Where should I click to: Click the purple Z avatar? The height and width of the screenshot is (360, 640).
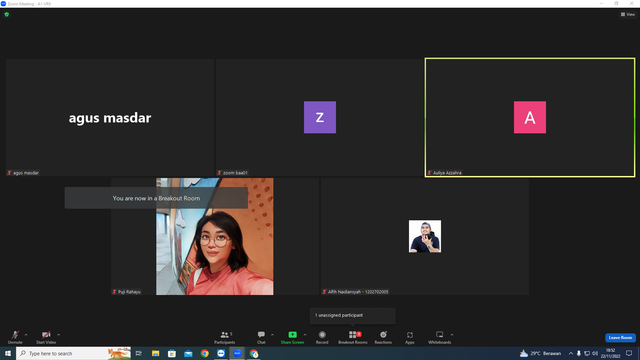[x=320, y=117]
